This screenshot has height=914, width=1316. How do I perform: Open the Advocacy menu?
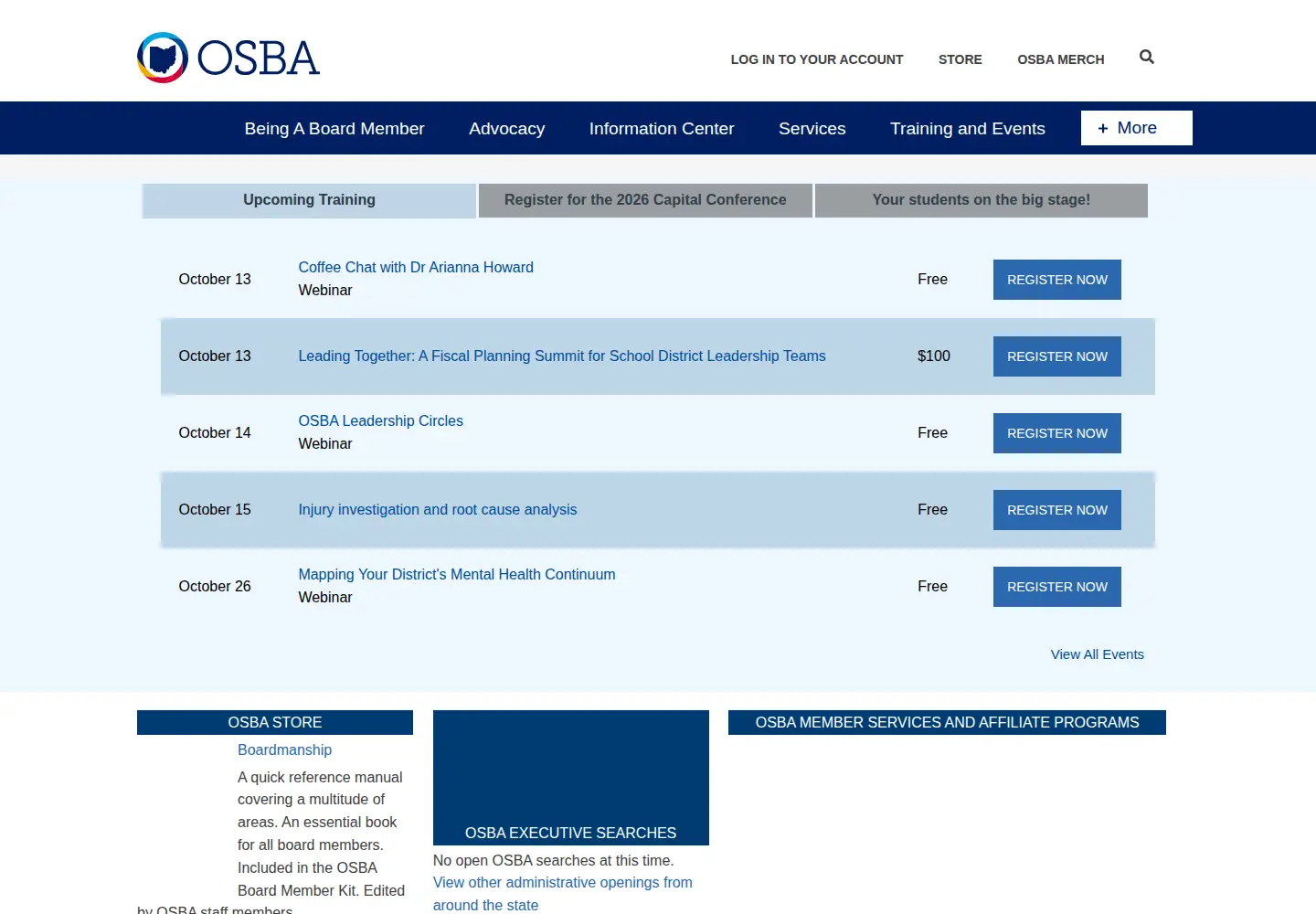506,129
